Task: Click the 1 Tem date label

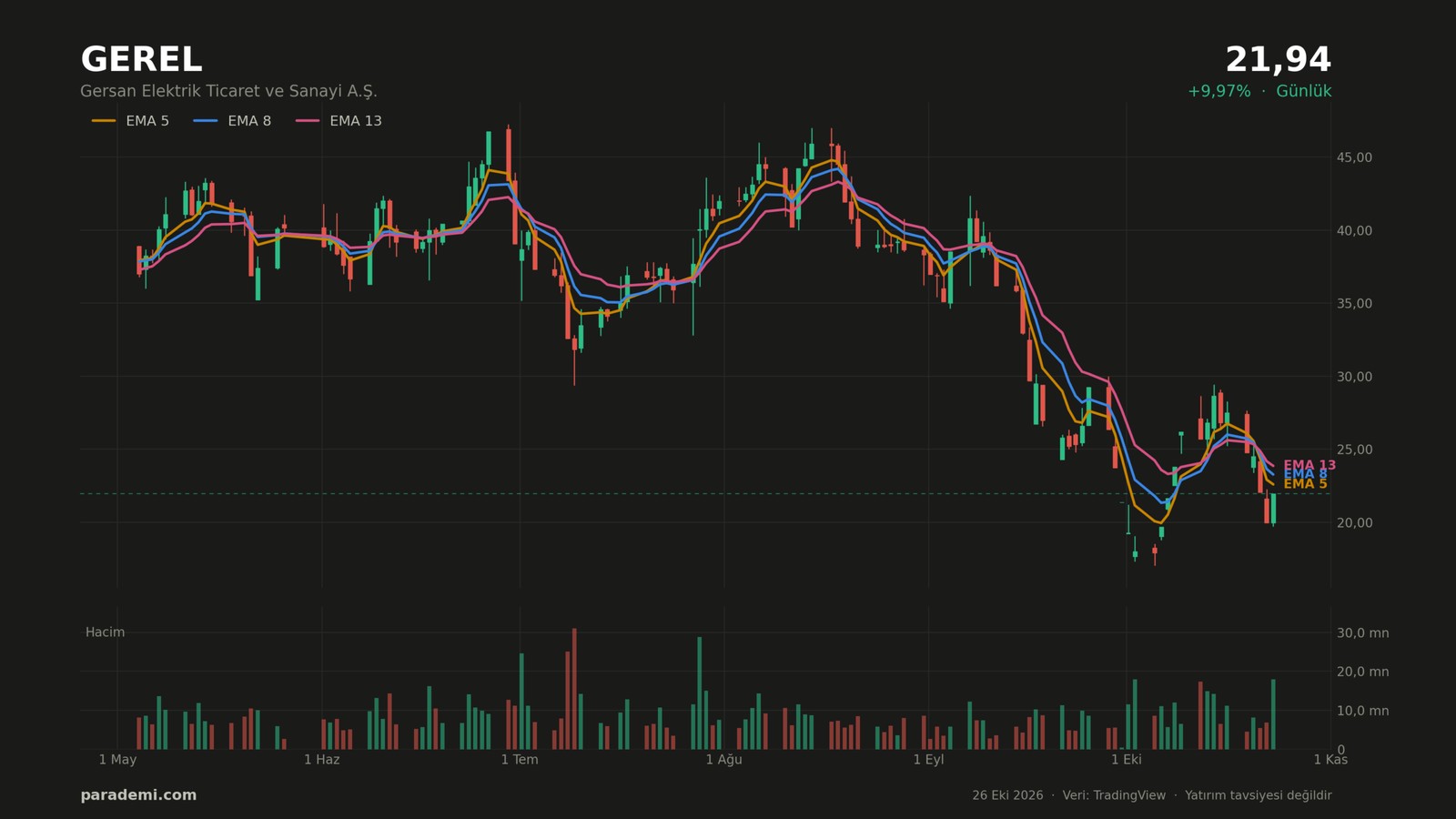Action: tap(520, 759)
